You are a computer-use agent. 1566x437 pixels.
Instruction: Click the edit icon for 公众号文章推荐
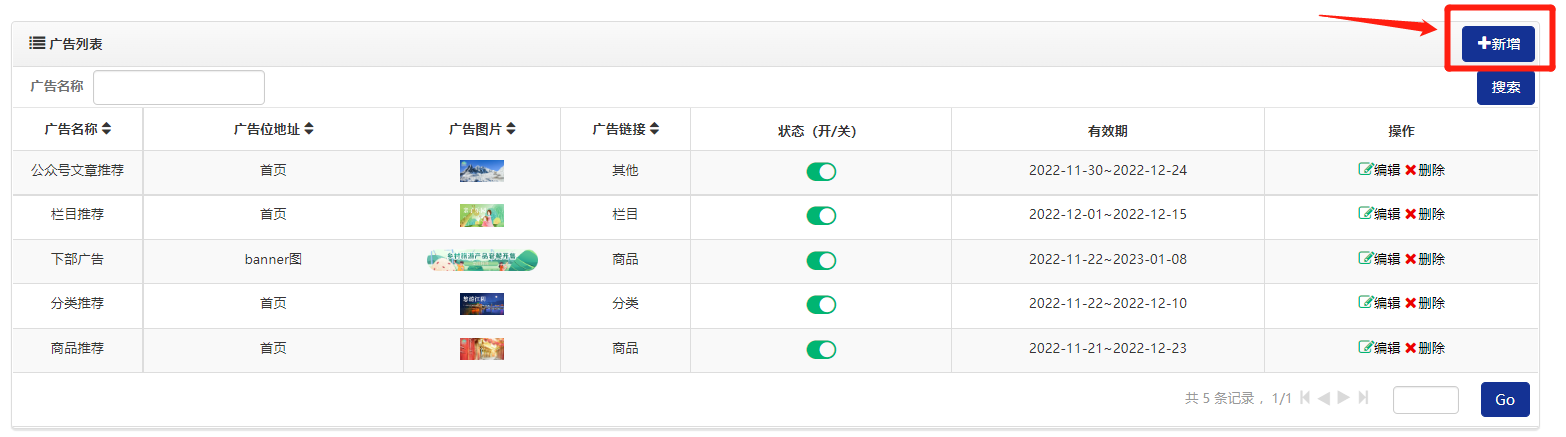pos(1365,170)
